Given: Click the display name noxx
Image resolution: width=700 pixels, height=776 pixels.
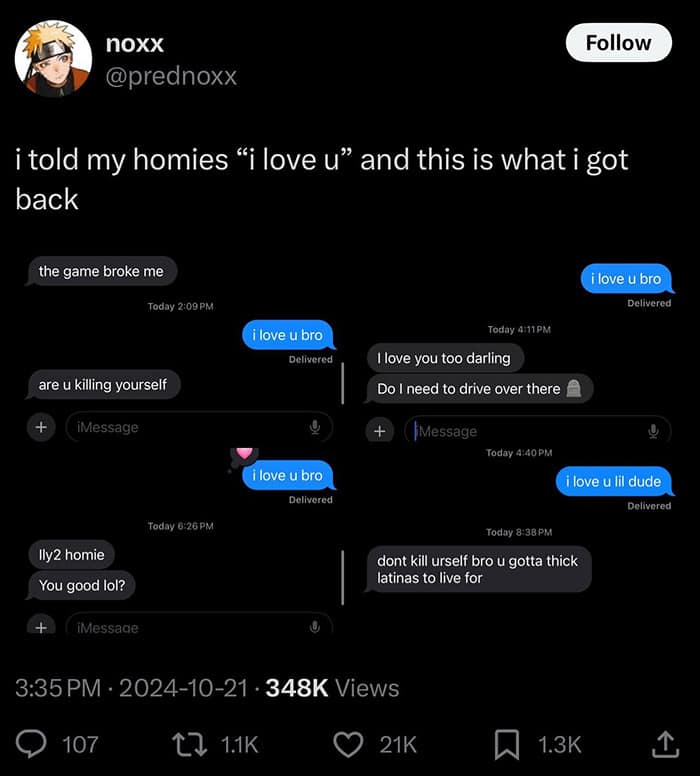Looking at the screenshot, I should pyautogui.click(x=135, y=44).
